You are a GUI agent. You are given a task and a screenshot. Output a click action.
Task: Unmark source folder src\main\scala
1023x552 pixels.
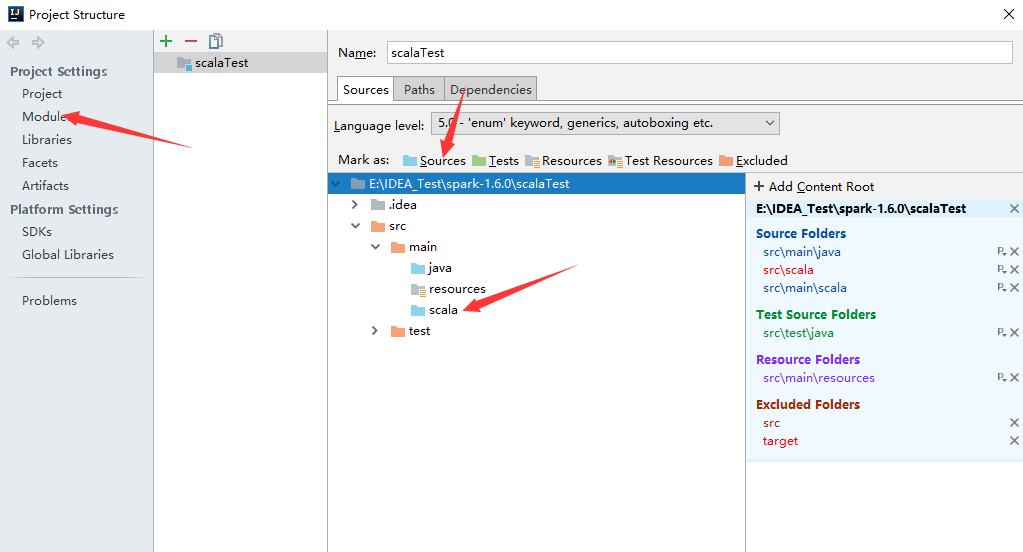pyautogui.click(x=1015, y=287)
